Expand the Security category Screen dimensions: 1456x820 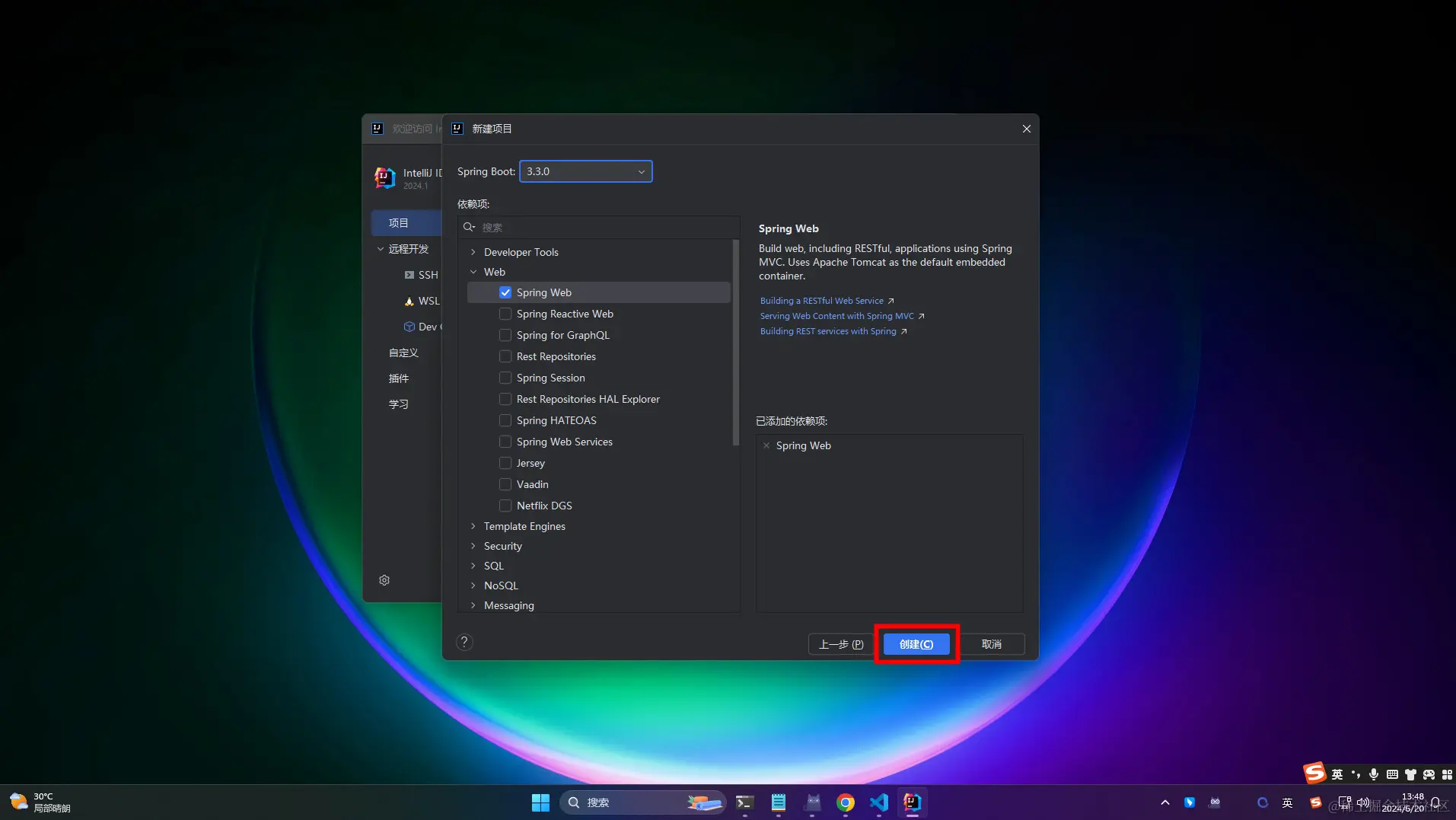473,546
